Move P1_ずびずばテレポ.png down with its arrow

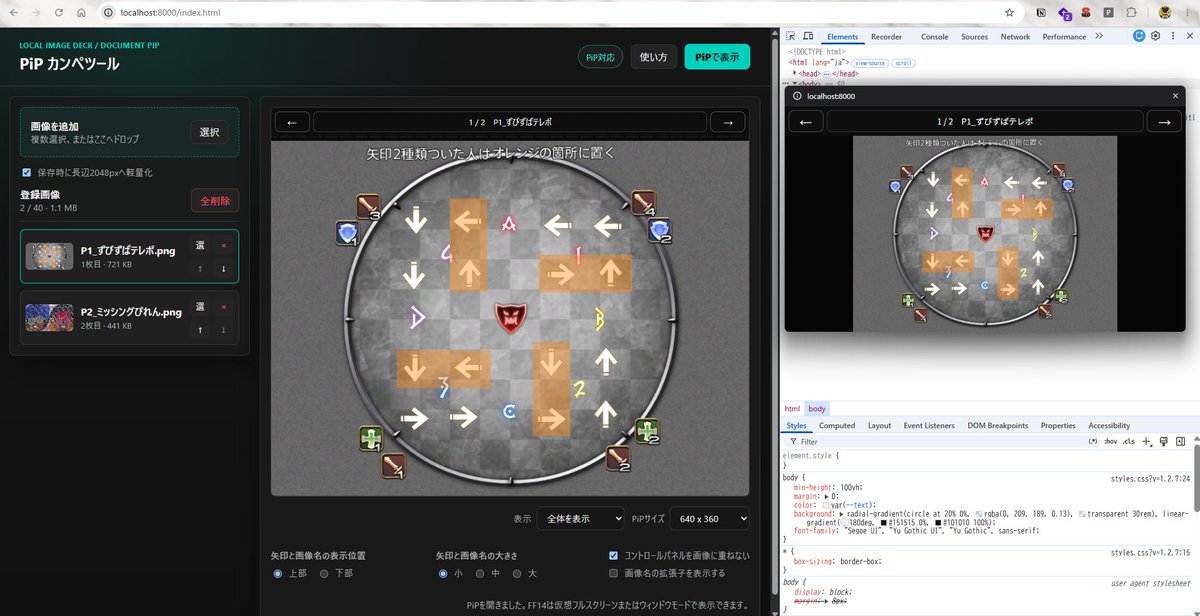click(x=223, y=268)
